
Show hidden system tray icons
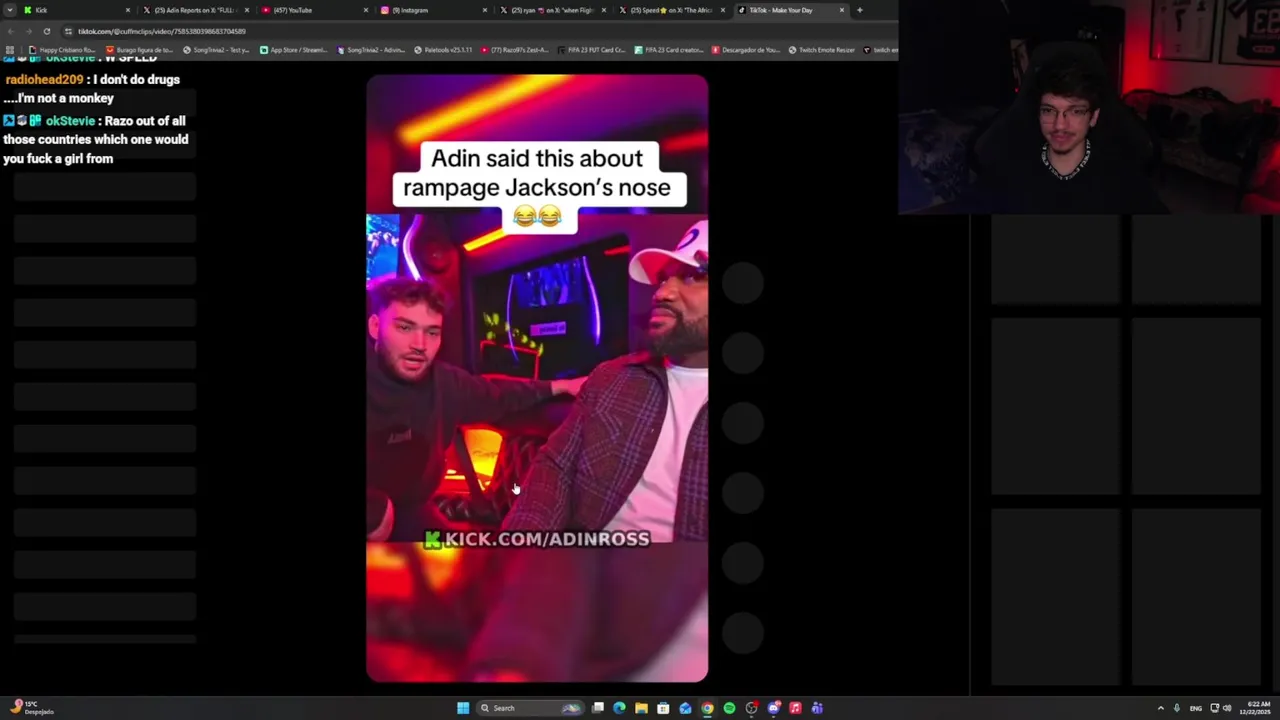pos(1161,708)
